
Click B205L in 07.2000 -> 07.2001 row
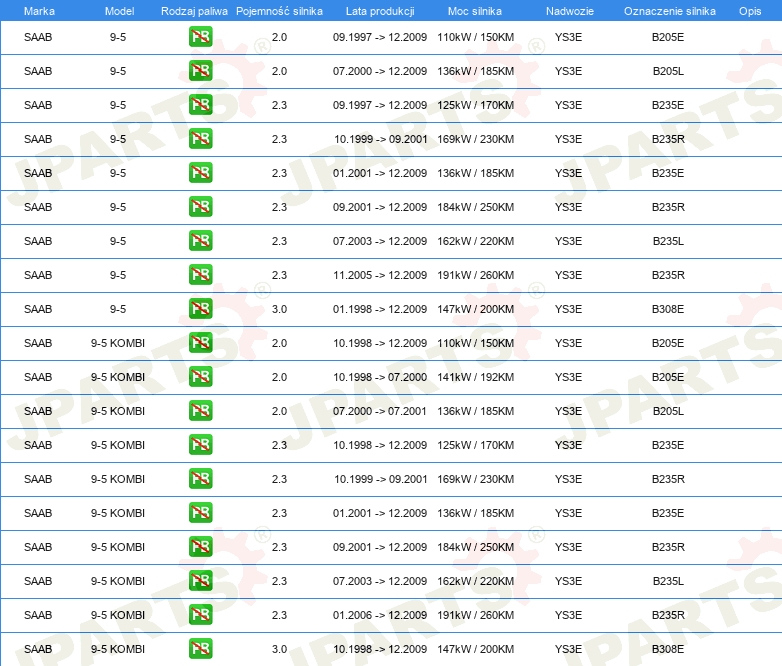point(668,411)
